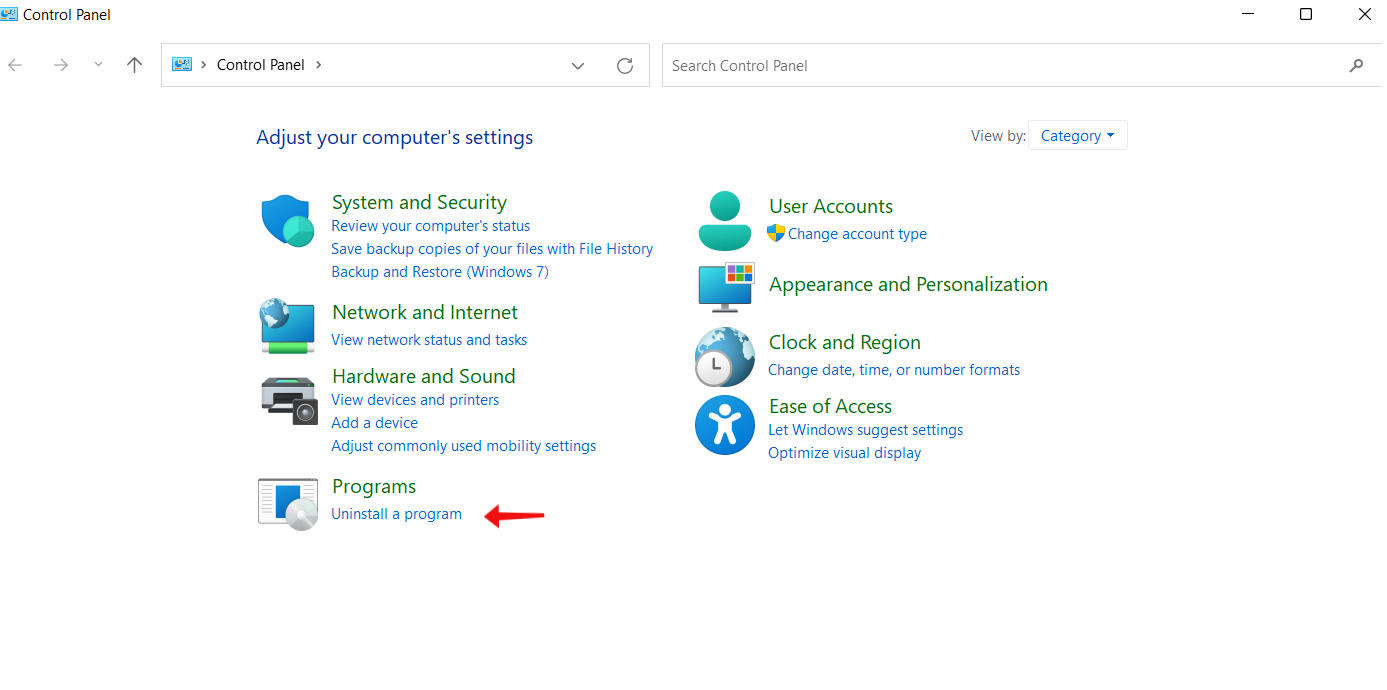Open the Ease of Access icon
This screenshot has height=690, width=1387.
point(724,425)
